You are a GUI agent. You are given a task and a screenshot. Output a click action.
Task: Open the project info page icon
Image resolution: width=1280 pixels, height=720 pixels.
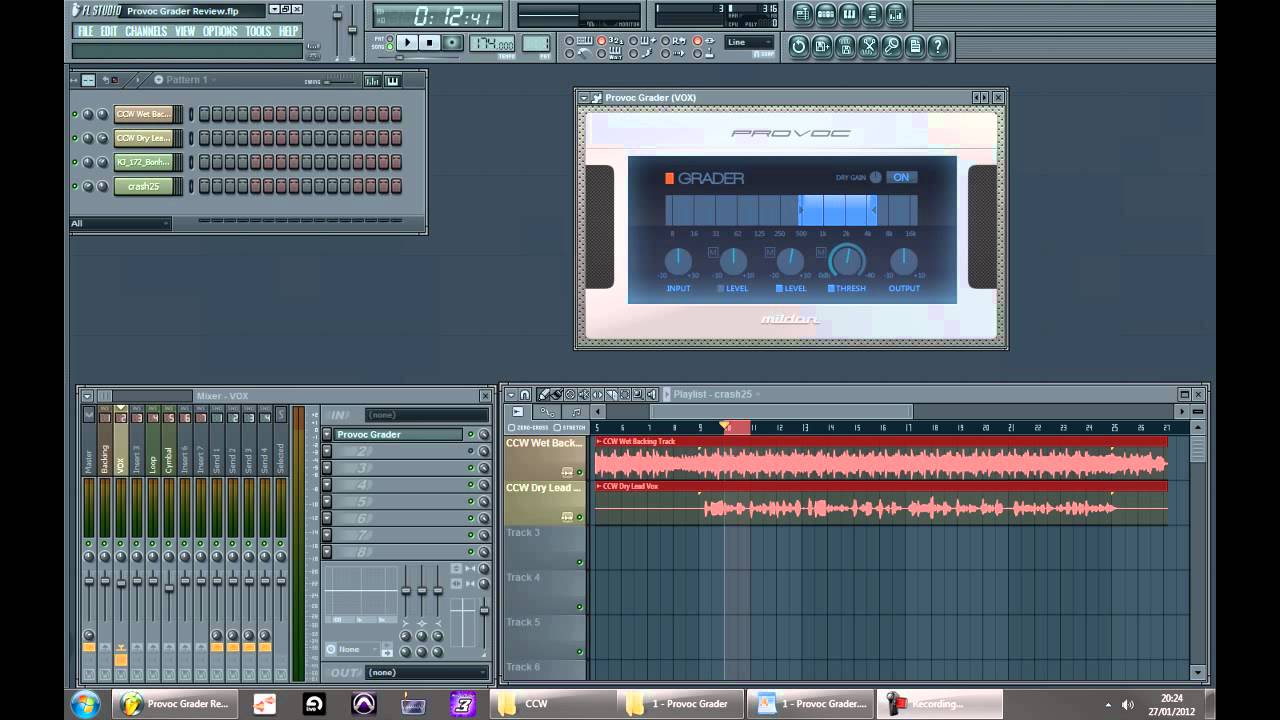pyautogui.click(x=914, y=46)
